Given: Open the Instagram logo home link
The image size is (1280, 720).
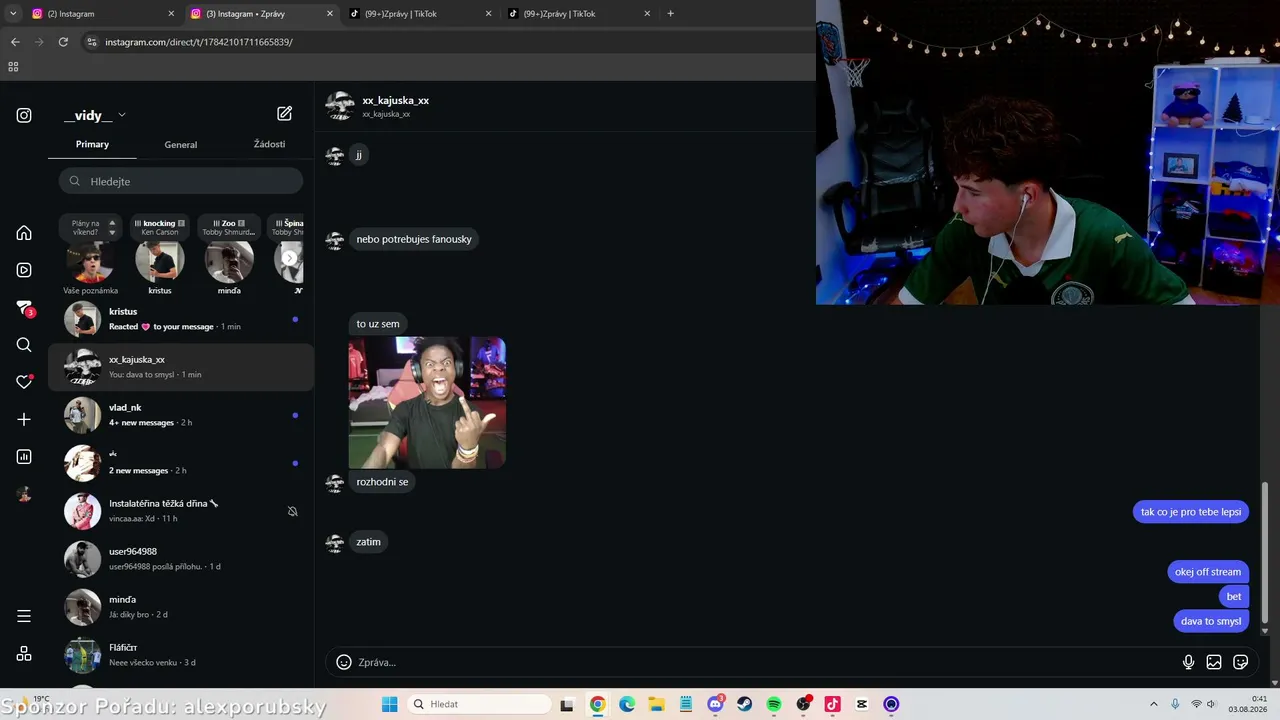Looking at the screenshot, I should [x=24, y=115].
